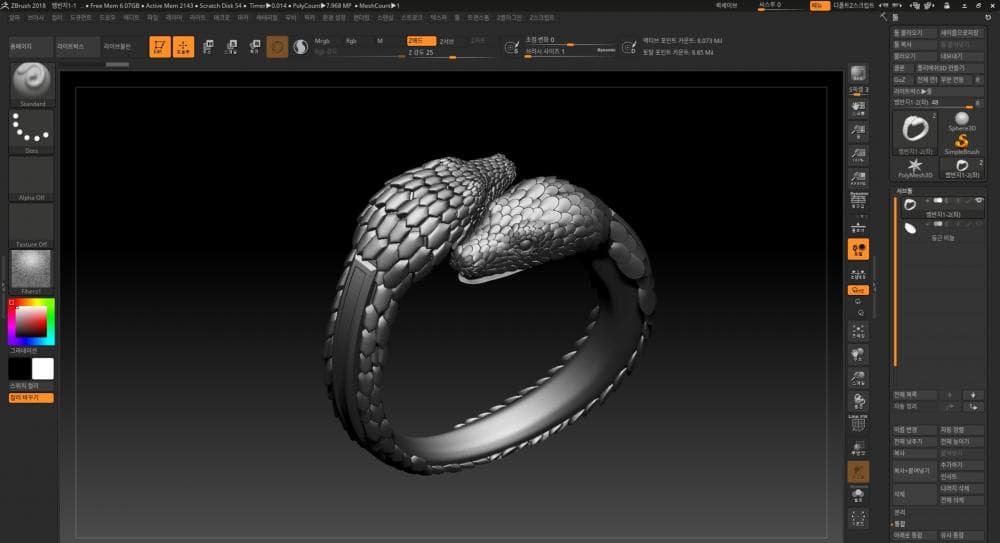Click the focal shift circle icon

511,47
